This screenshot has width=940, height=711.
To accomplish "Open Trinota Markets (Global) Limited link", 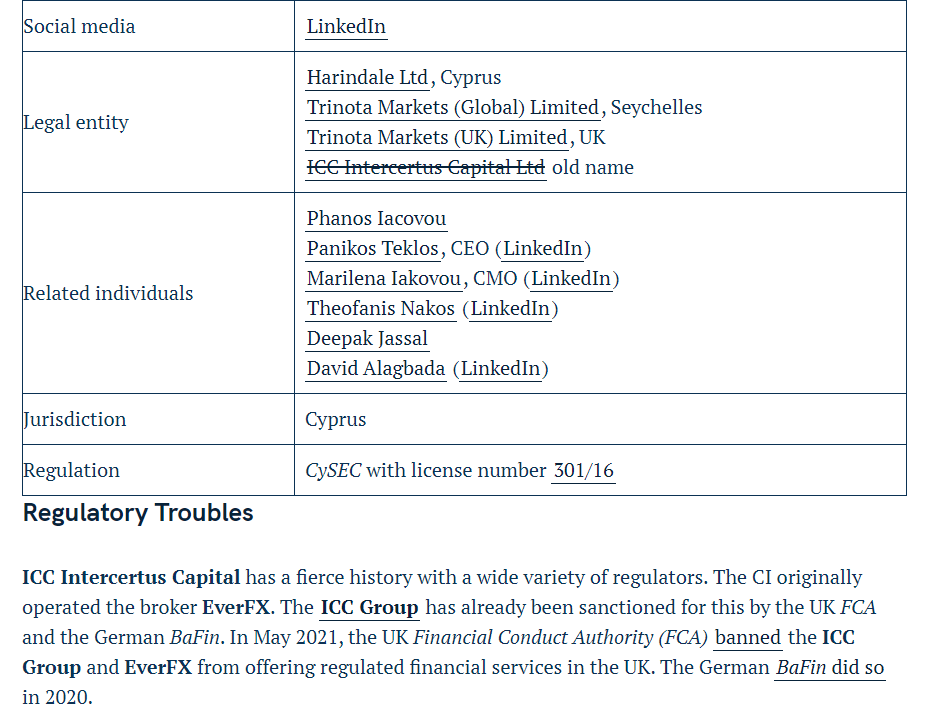I will tap(452, 108).
